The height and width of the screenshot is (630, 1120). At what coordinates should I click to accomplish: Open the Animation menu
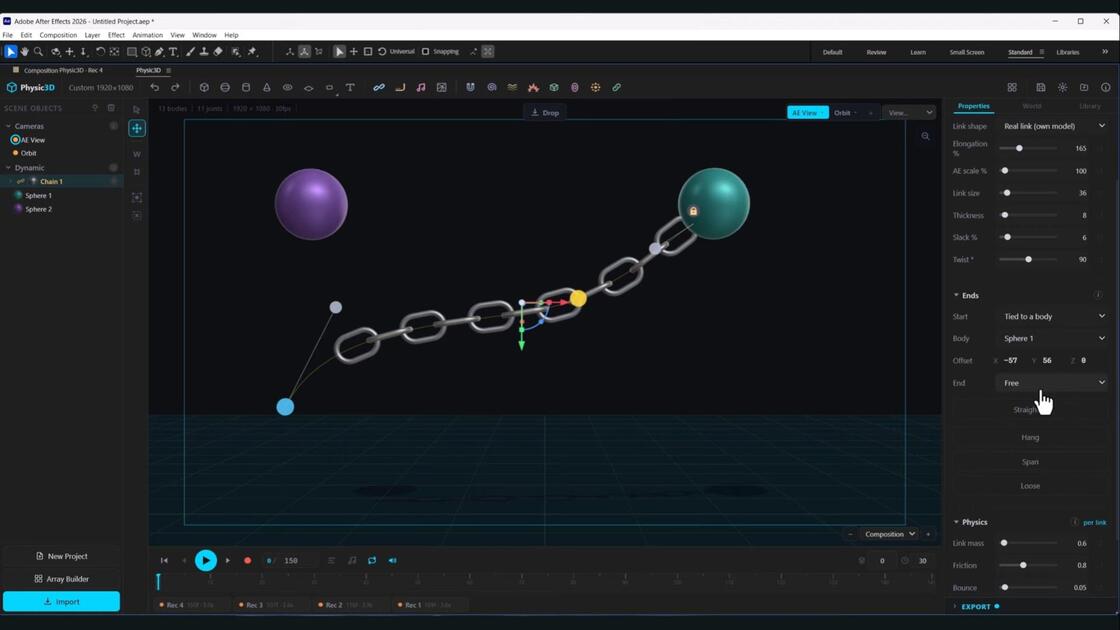click(x=147, y=35)
